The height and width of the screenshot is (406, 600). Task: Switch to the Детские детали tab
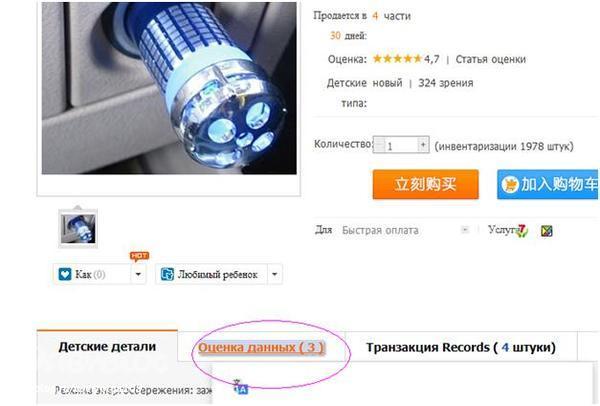click(107, 346)
